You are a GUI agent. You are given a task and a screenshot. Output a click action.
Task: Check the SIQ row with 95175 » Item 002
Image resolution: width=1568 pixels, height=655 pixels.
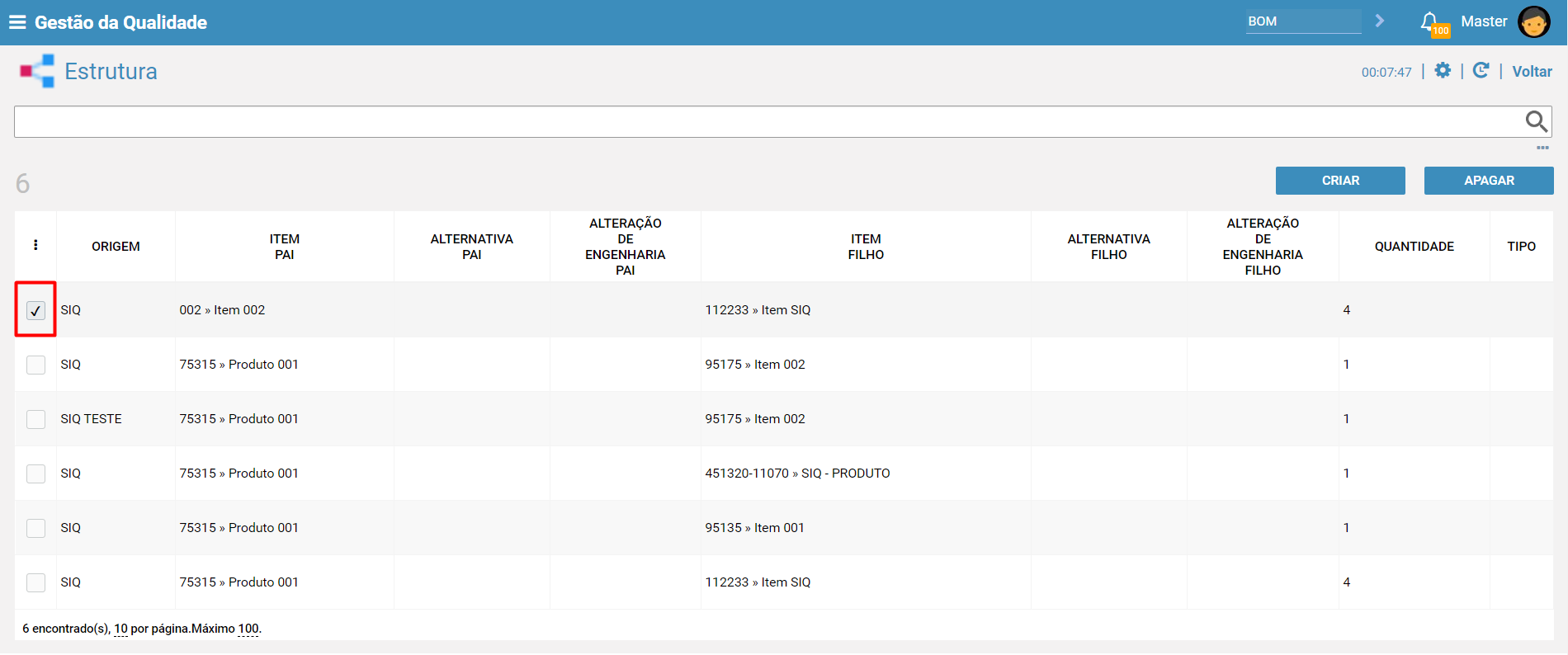[35, 365]
